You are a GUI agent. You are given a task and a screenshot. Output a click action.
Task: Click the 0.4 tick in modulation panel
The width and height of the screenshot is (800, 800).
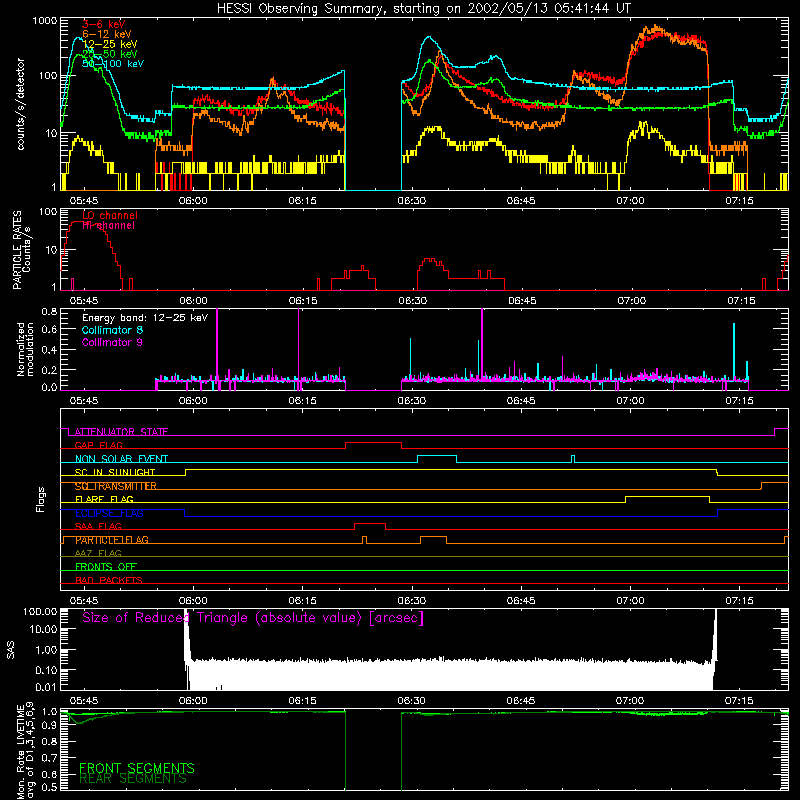click(x=49, y=350)
